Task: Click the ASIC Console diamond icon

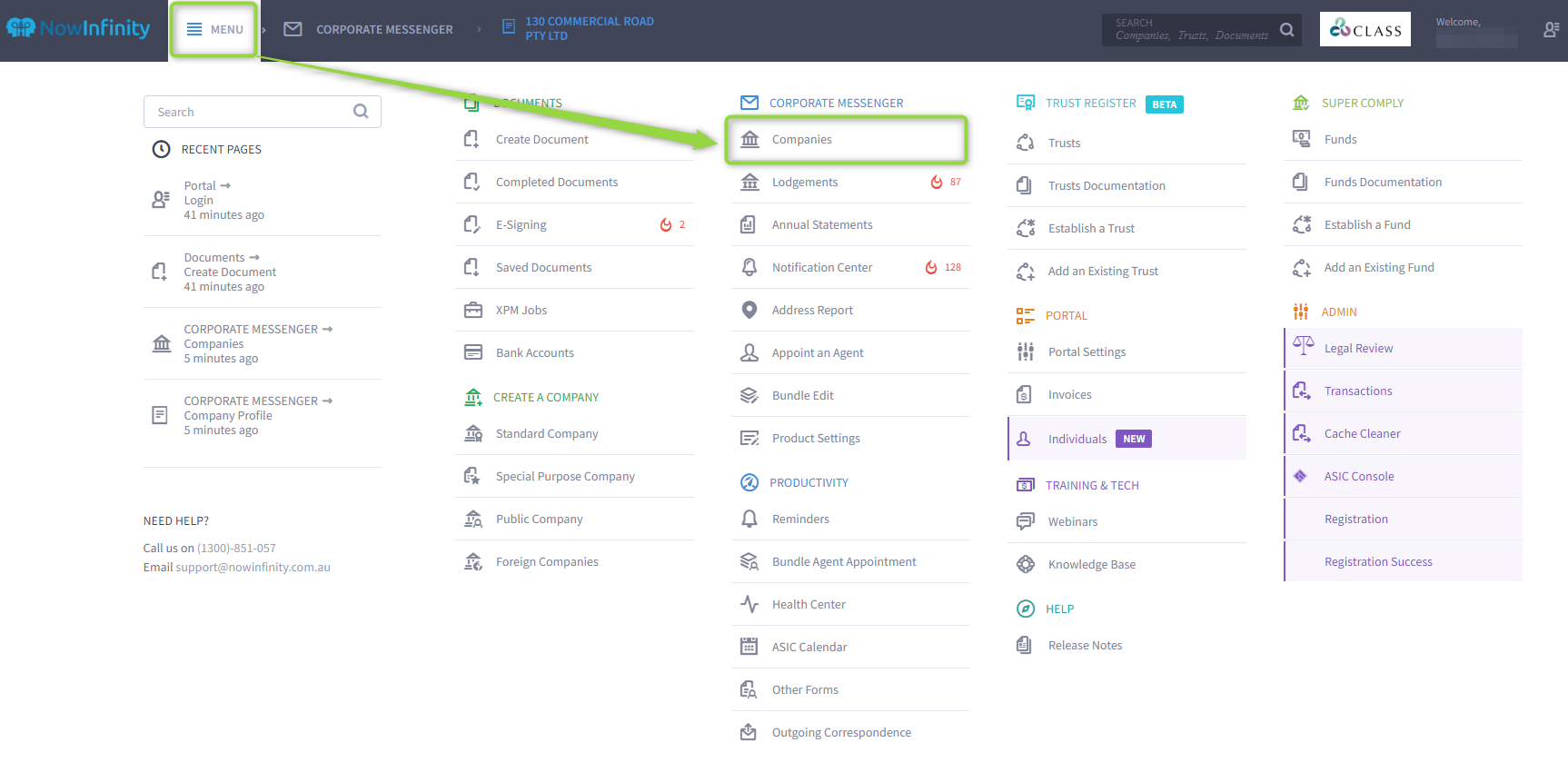Action: [x=1300, y=476]
